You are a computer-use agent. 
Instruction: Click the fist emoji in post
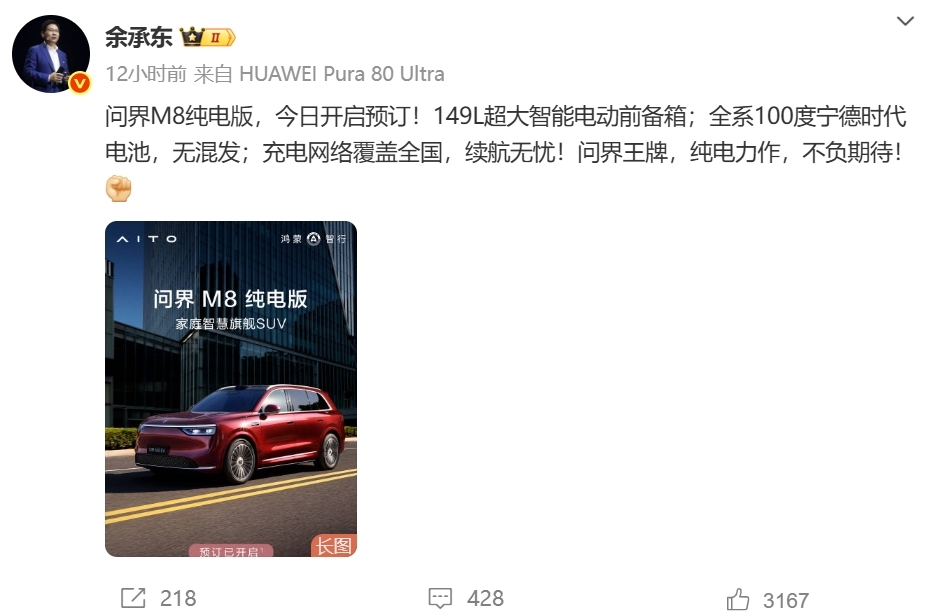tap(118, 188)
